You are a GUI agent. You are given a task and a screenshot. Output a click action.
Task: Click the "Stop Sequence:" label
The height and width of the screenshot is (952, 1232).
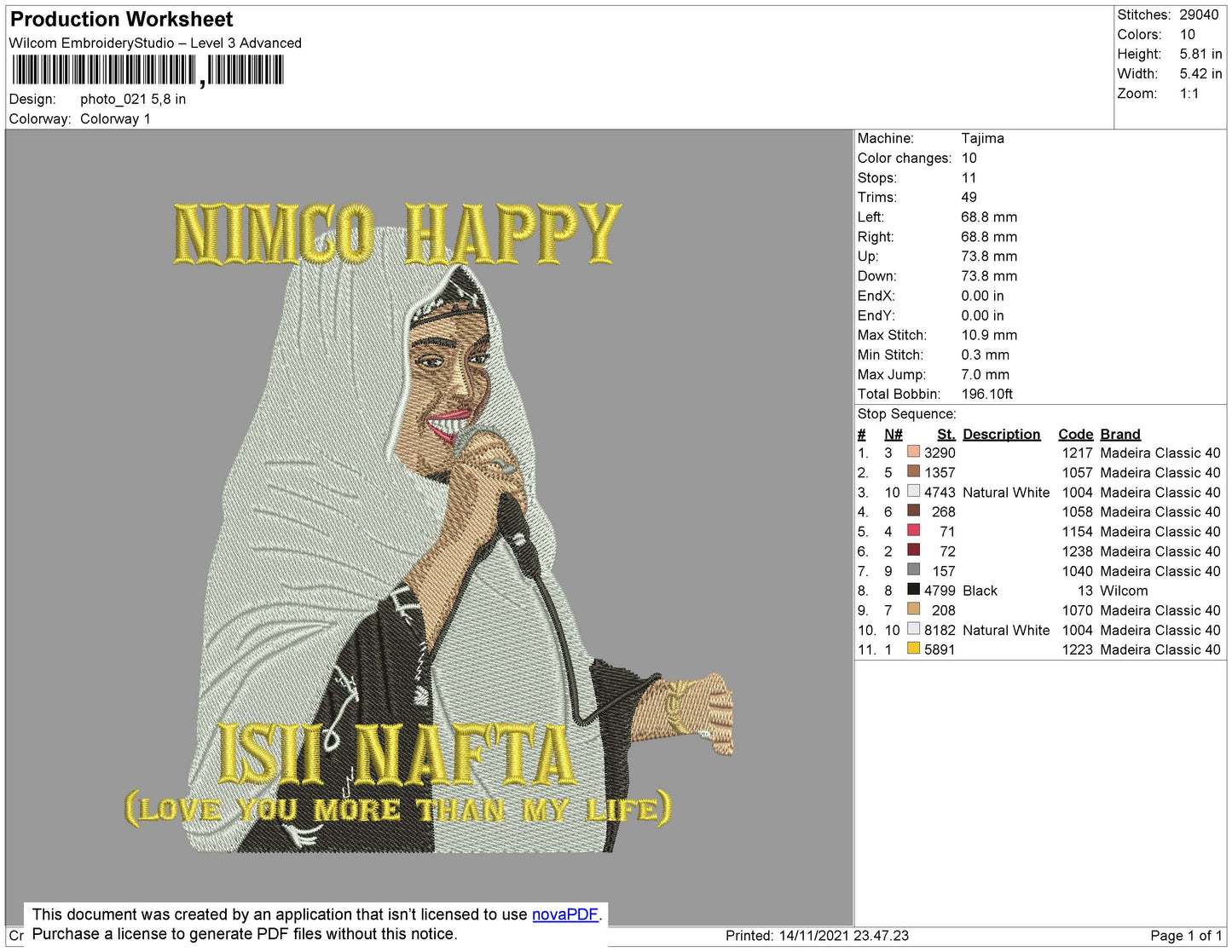[907, 413]
